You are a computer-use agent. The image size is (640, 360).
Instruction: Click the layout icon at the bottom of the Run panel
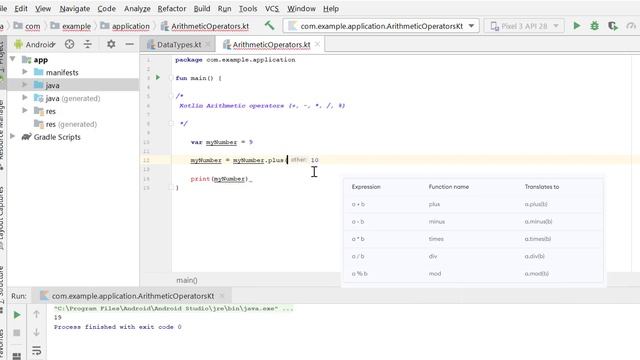(17, 356)
